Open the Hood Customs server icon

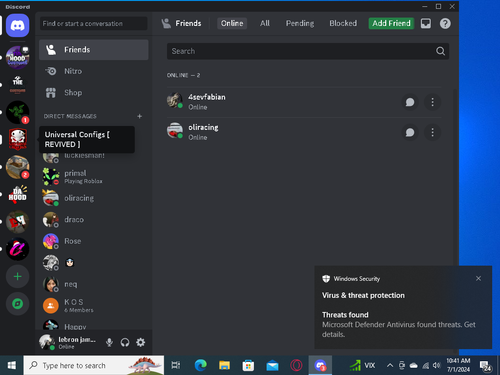tap(17, 57)
